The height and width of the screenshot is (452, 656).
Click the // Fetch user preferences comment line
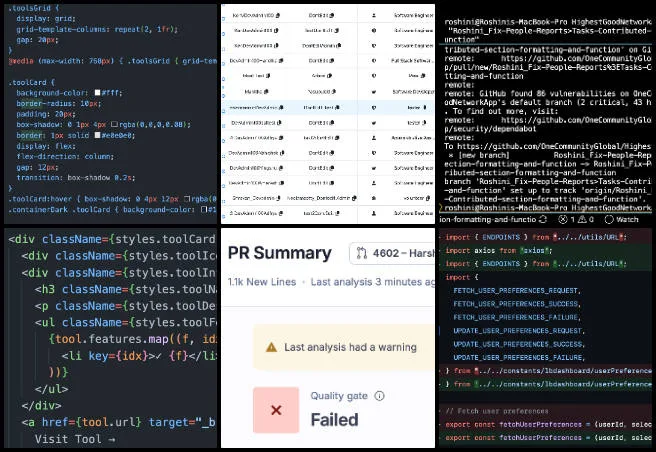point(497,411)
